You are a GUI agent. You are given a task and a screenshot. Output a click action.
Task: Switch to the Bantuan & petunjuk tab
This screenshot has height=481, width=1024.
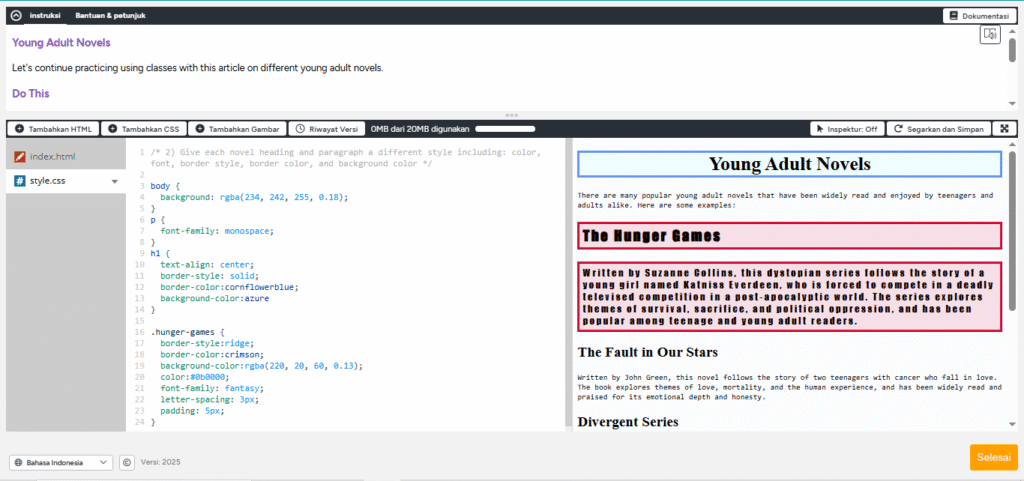tap(110, 15)
